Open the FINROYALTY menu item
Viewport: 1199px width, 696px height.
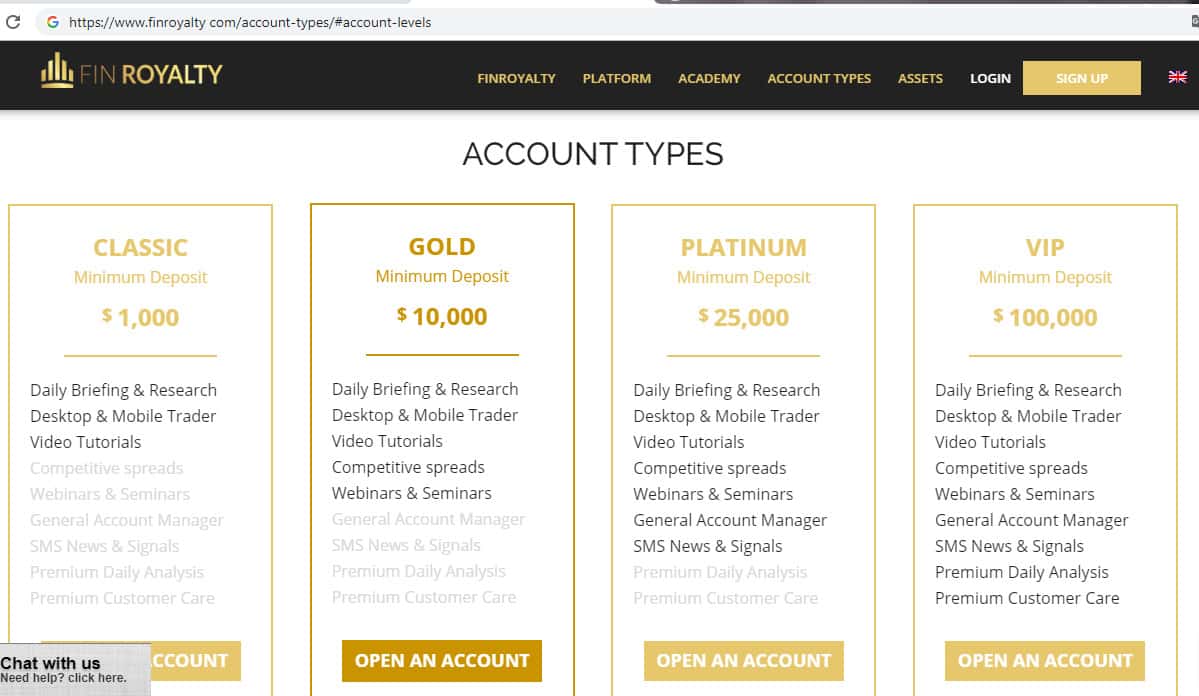pyautogui.click(x=516, y=78)
